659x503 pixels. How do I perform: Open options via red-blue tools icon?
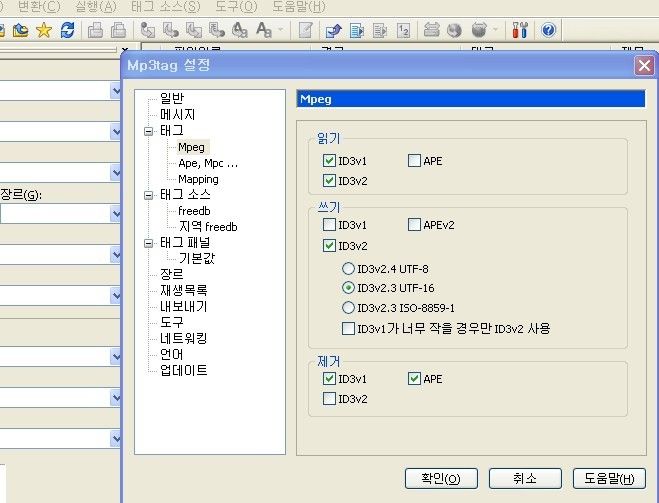pyautogui.click(x=520, y=30)
